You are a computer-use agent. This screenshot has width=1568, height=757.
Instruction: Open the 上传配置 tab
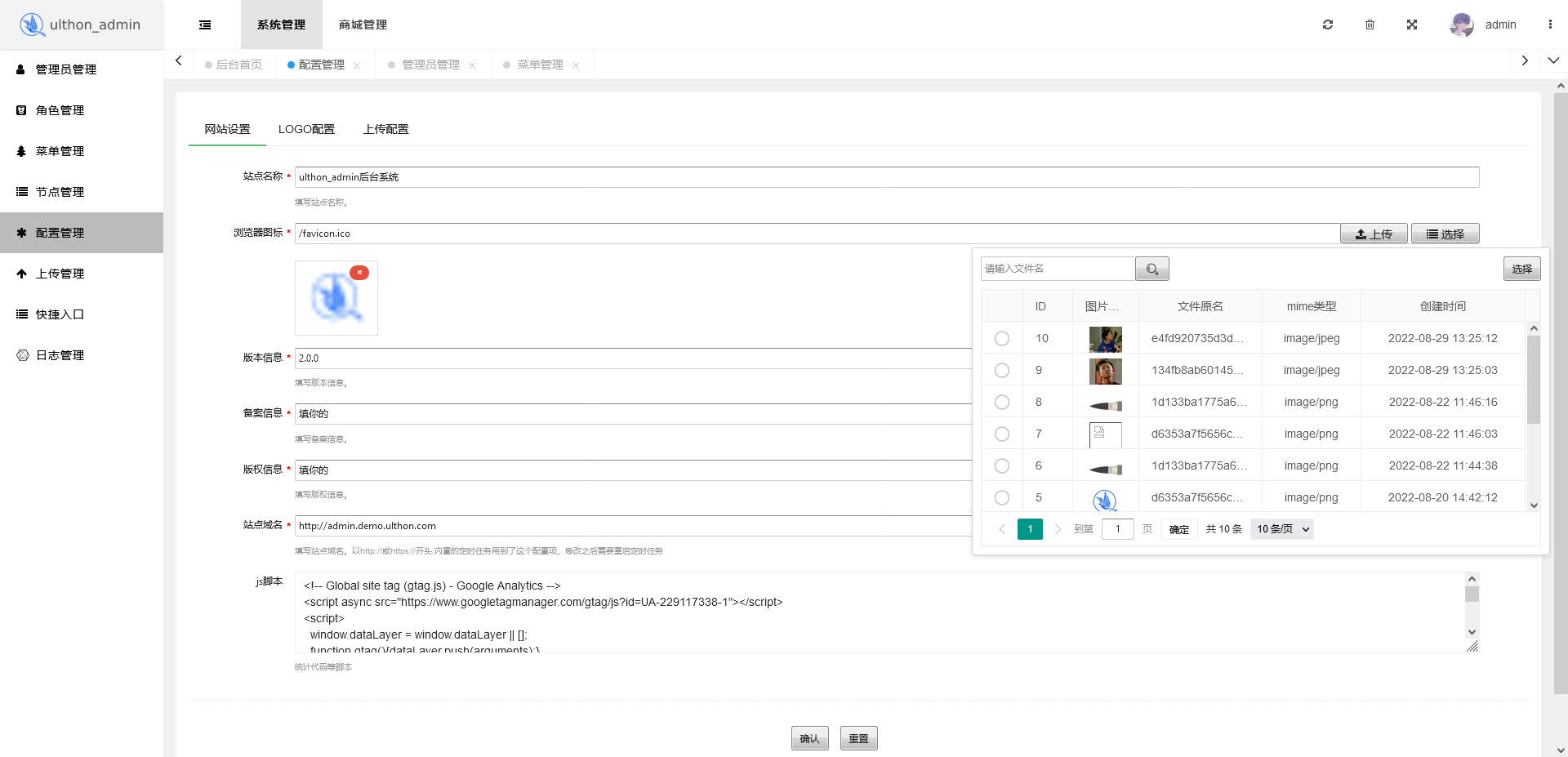386,129
